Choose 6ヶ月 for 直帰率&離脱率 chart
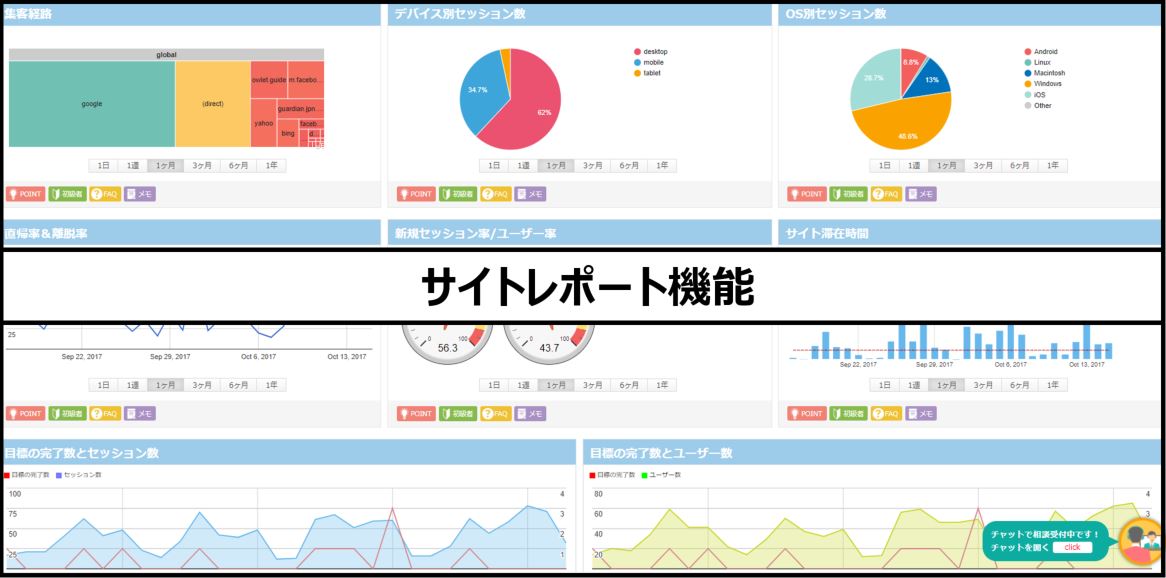The image size is (1166, 578). 238,385
